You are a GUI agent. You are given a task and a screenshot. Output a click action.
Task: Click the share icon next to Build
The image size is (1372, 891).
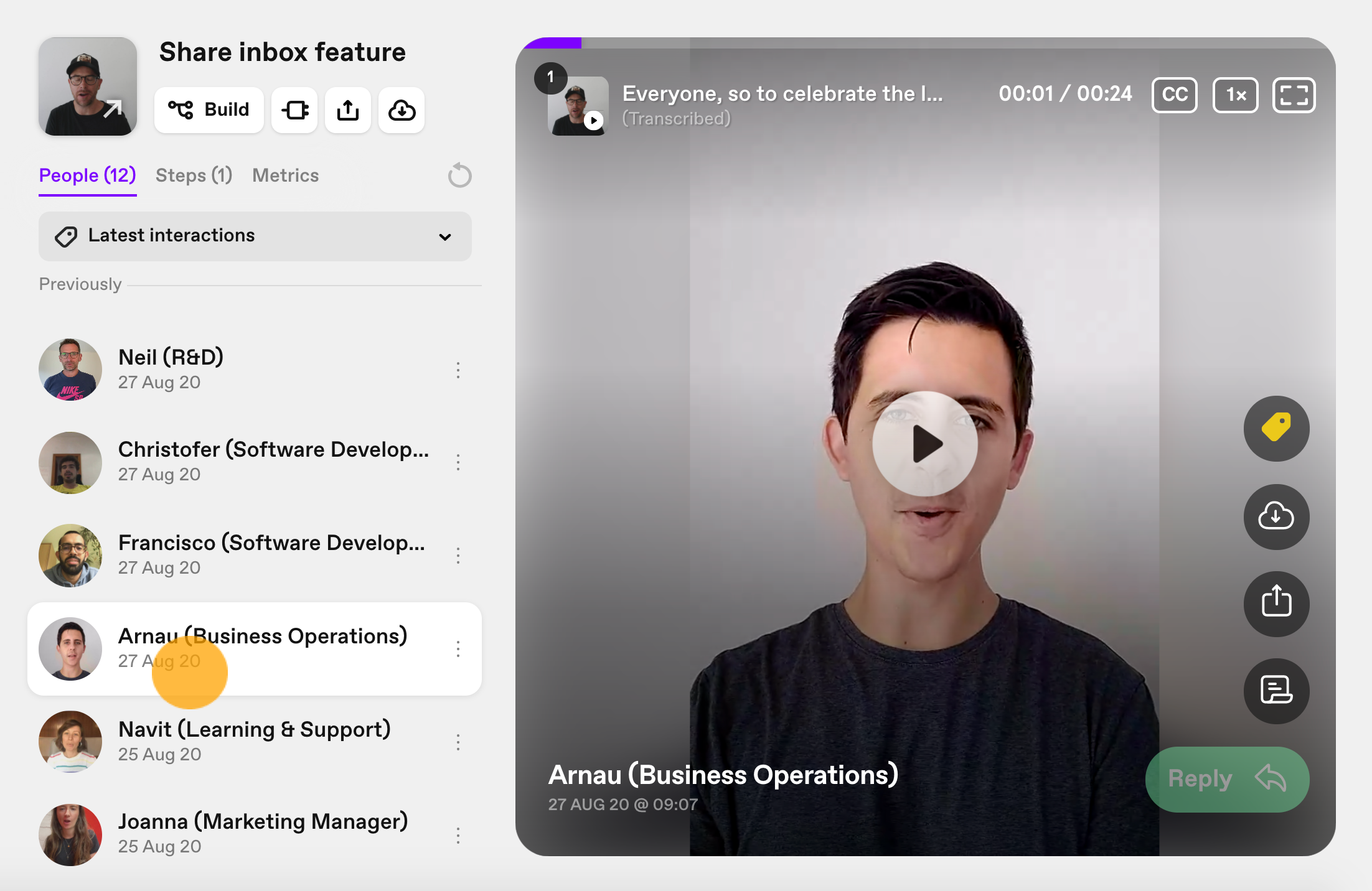click(x=348, y=110)
